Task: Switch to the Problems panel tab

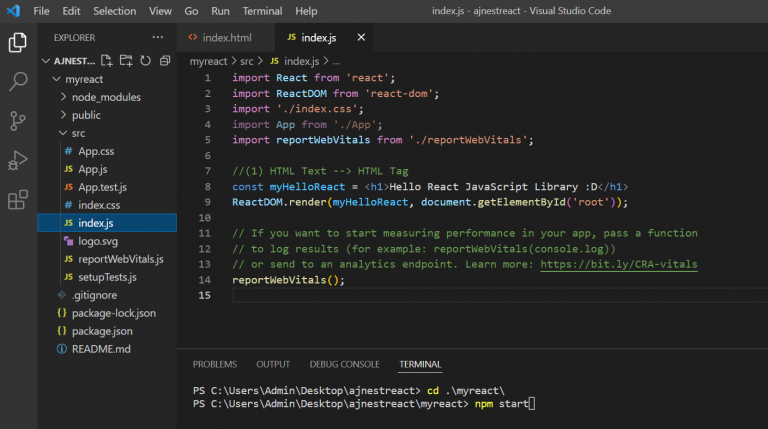Action: pyautogui.click(x=215, y=364)
